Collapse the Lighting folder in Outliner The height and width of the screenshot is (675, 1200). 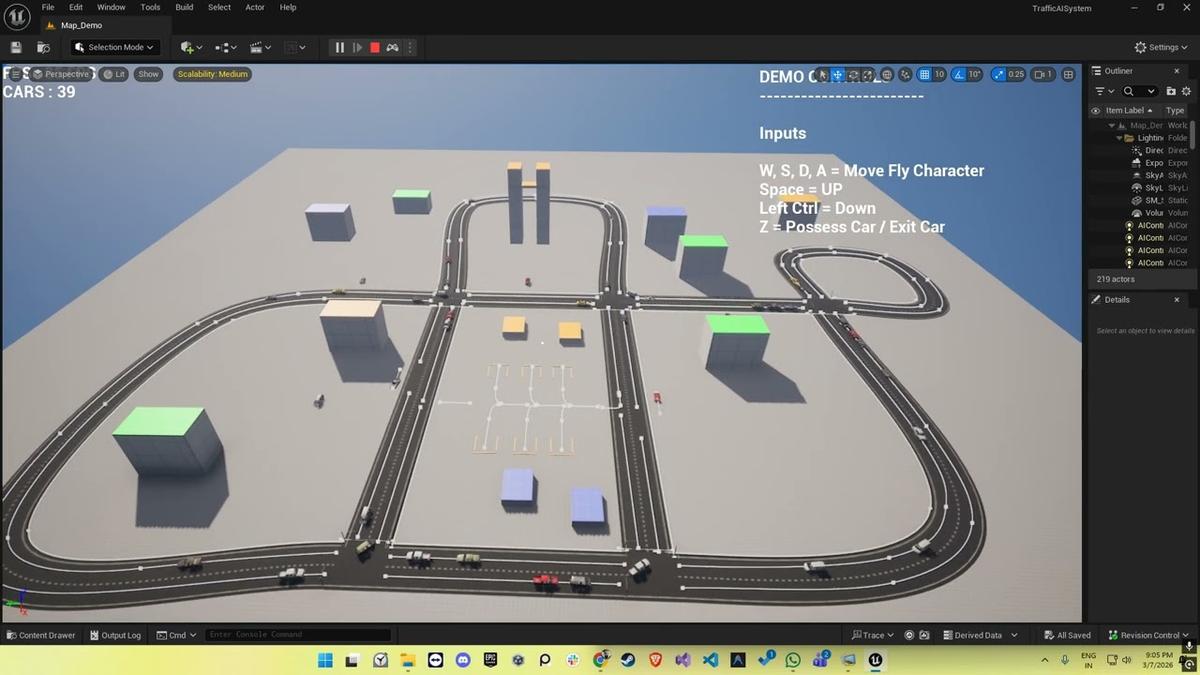coord(1119,138)
